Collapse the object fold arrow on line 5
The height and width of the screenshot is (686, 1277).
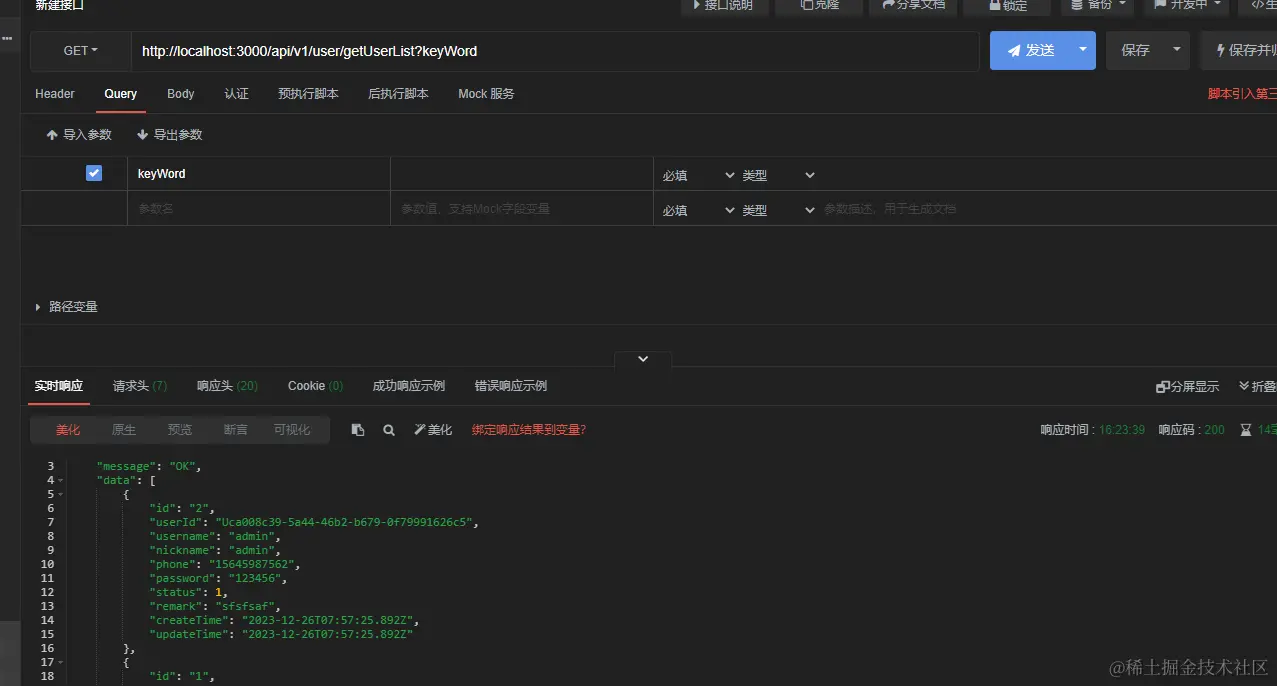tap(60, 495)
